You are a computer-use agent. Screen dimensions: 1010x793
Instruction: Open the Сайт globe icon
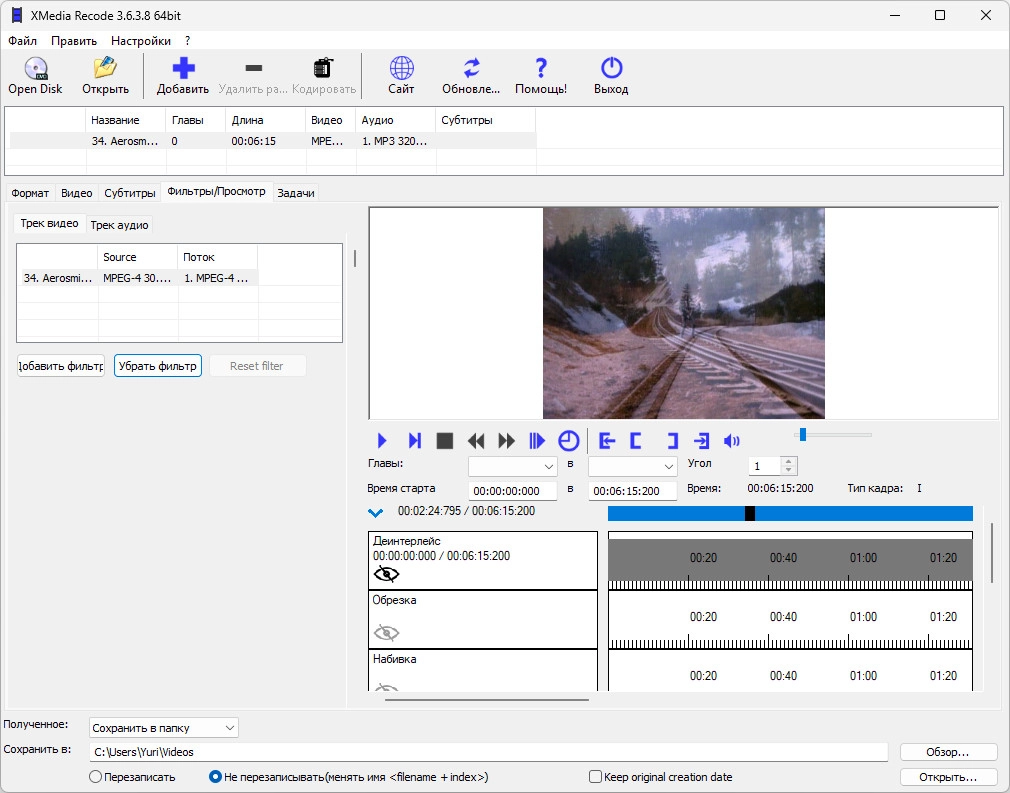401,68
